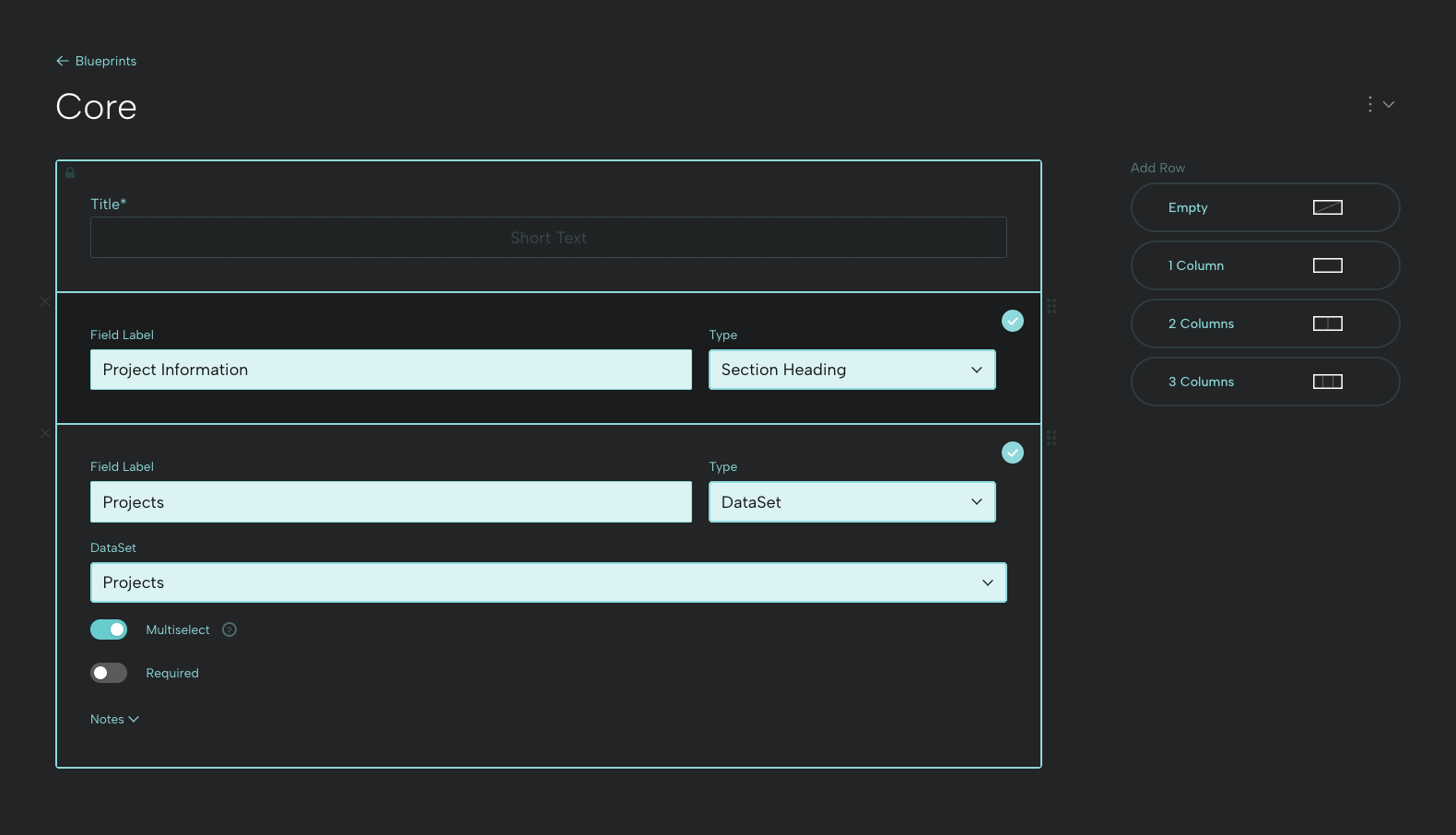Edit the Project Information field label
Image resolution: width=1456 pixels, height=835 pixels.
[x=391, y=370]
